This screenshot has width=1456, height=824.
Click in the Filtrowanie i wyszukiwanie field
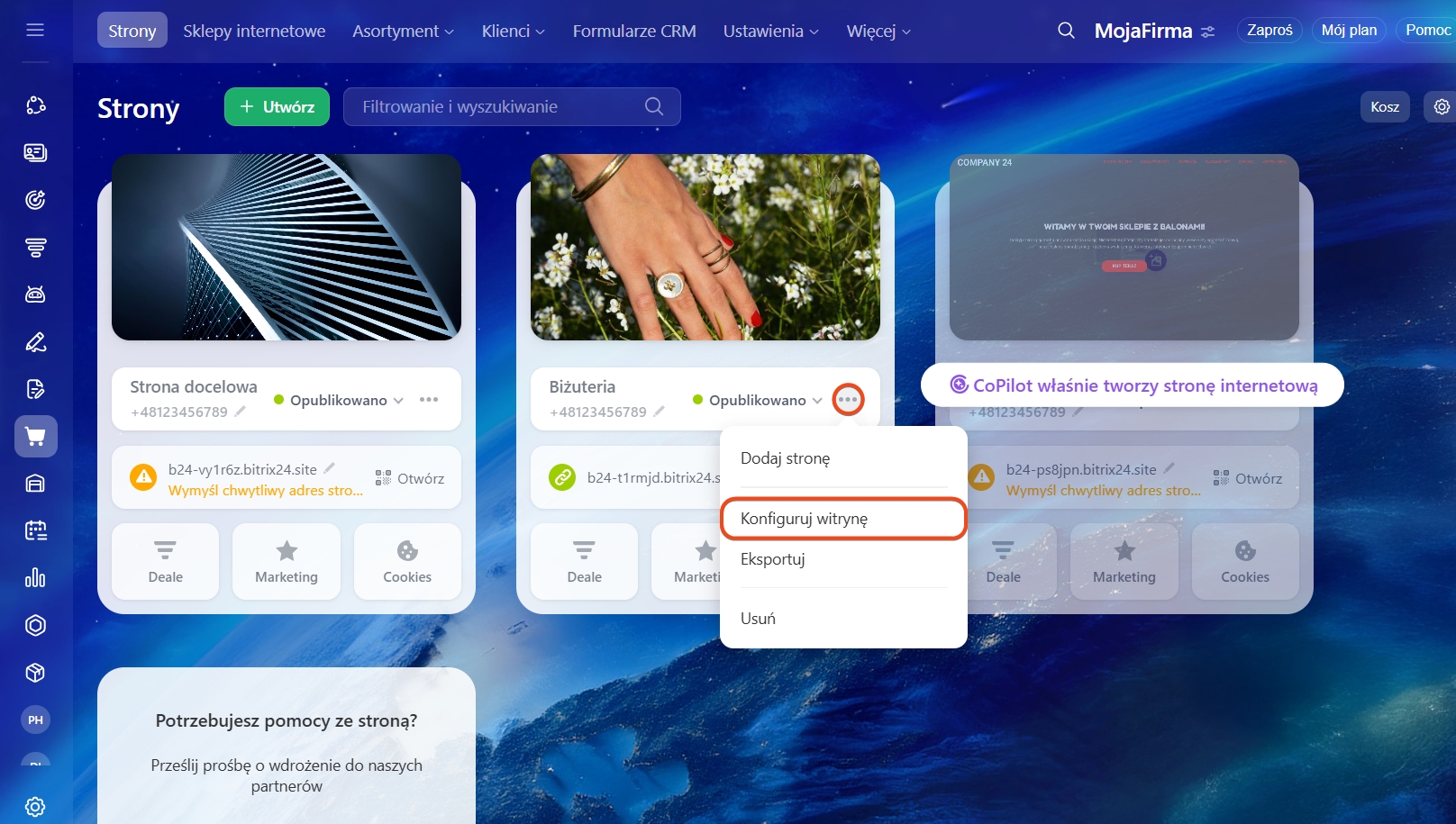[512, 106]
